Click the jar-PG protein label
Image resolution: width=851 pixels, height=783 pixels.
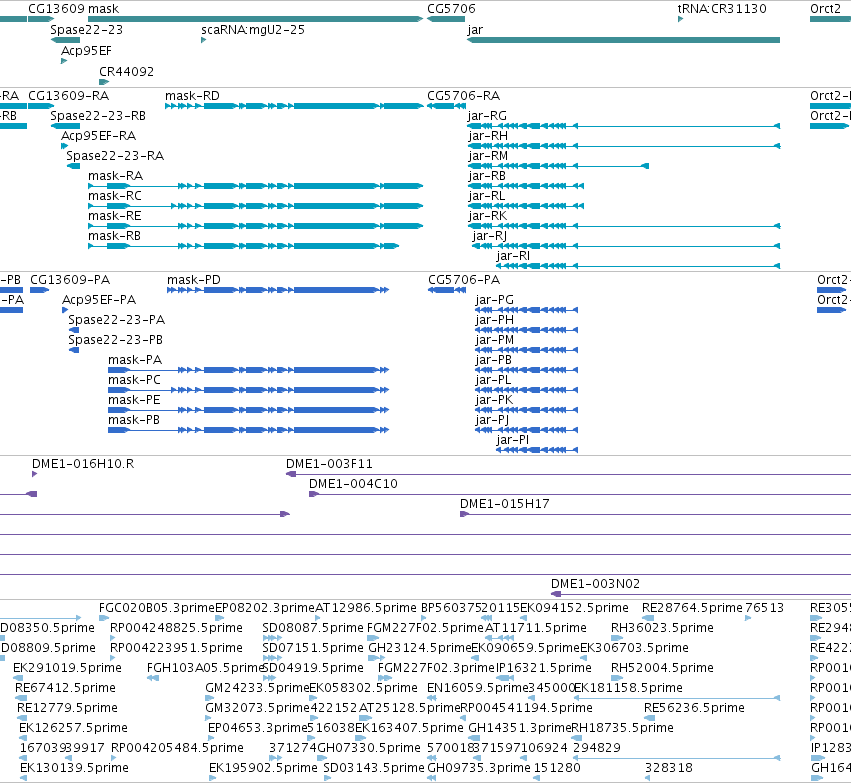(x=494, y=300)
